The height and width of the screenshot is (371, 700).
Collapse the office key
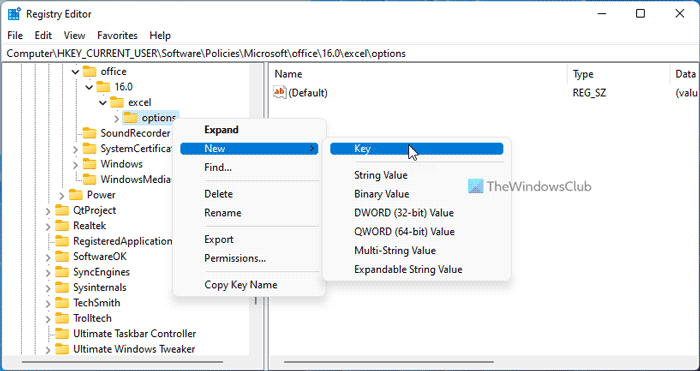(x=75, y=71)
